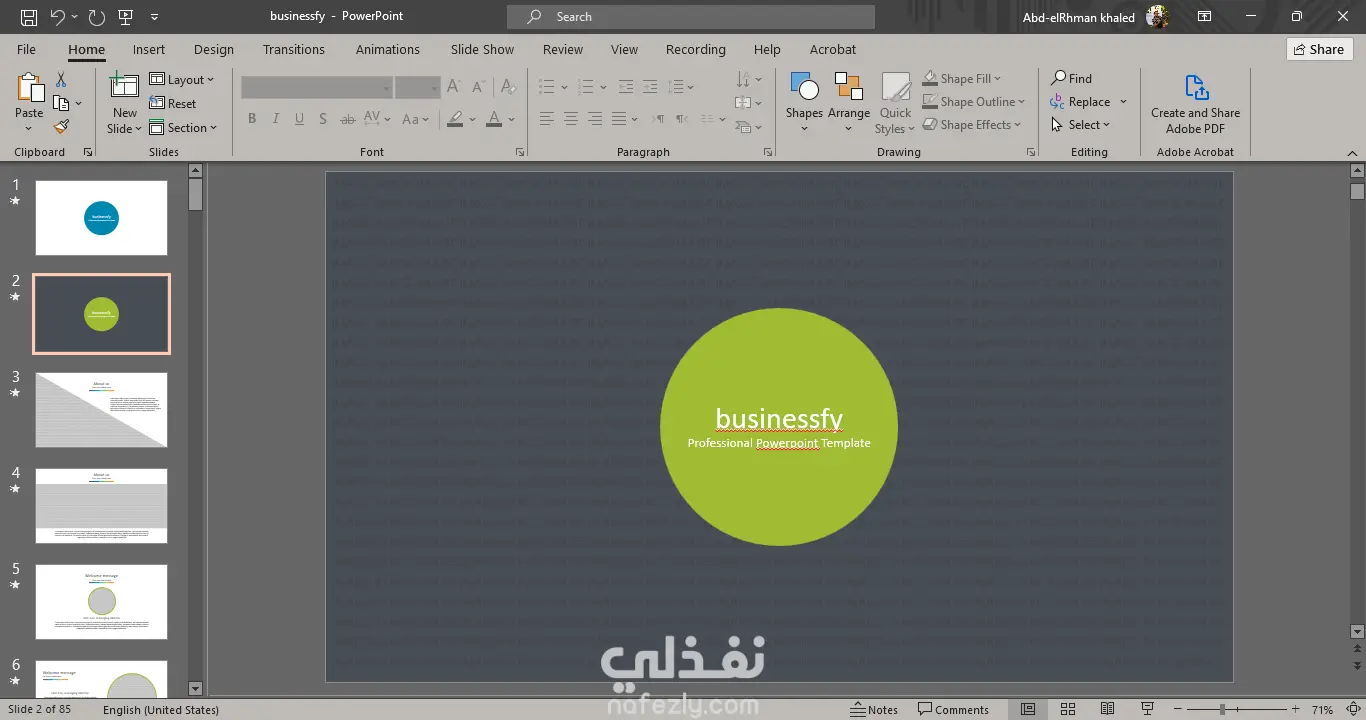Open the Notes pane
The height and width of the screenshot is (720, 1366).
[874, 710]
